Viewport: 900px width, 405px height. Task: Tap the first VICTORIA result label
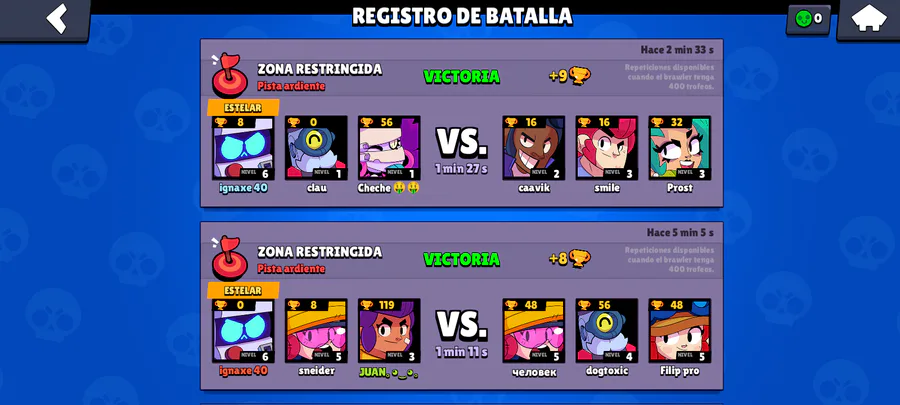tap(461, 76)
